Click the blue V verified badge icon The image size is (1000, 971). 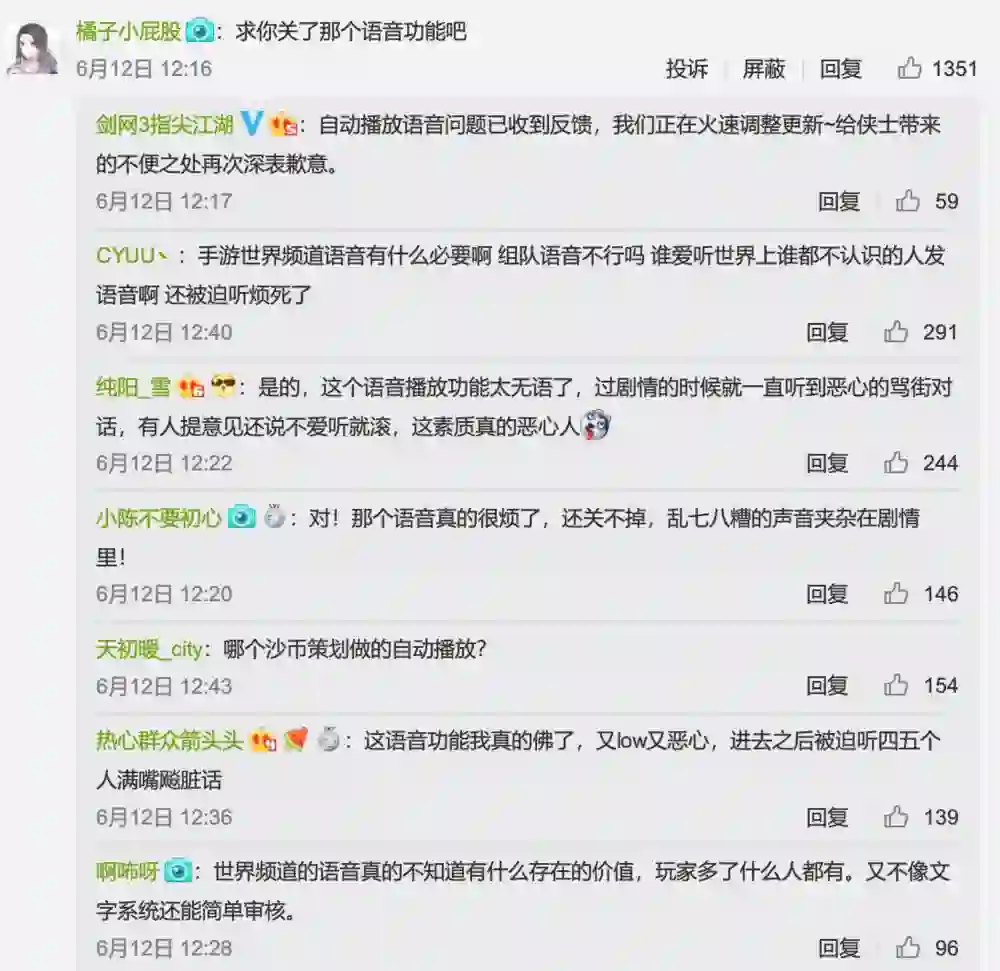pos(252,123)
